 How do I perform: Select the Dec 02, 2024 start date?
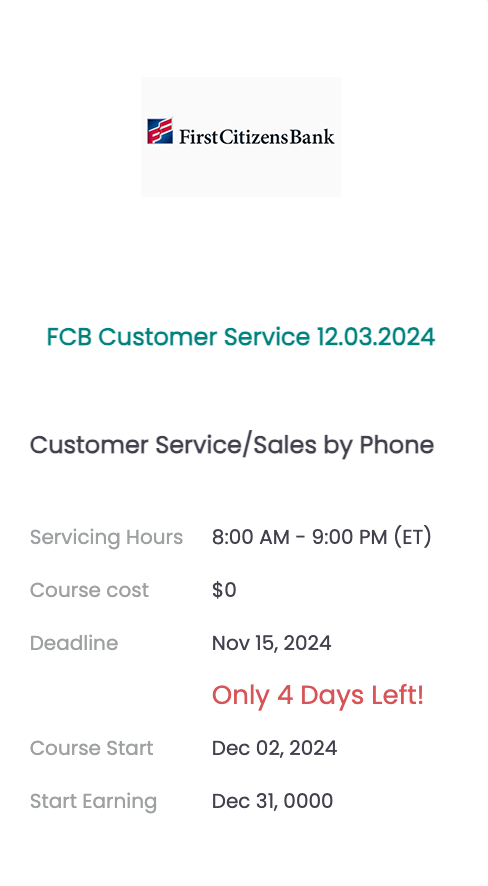coord(274,748)
